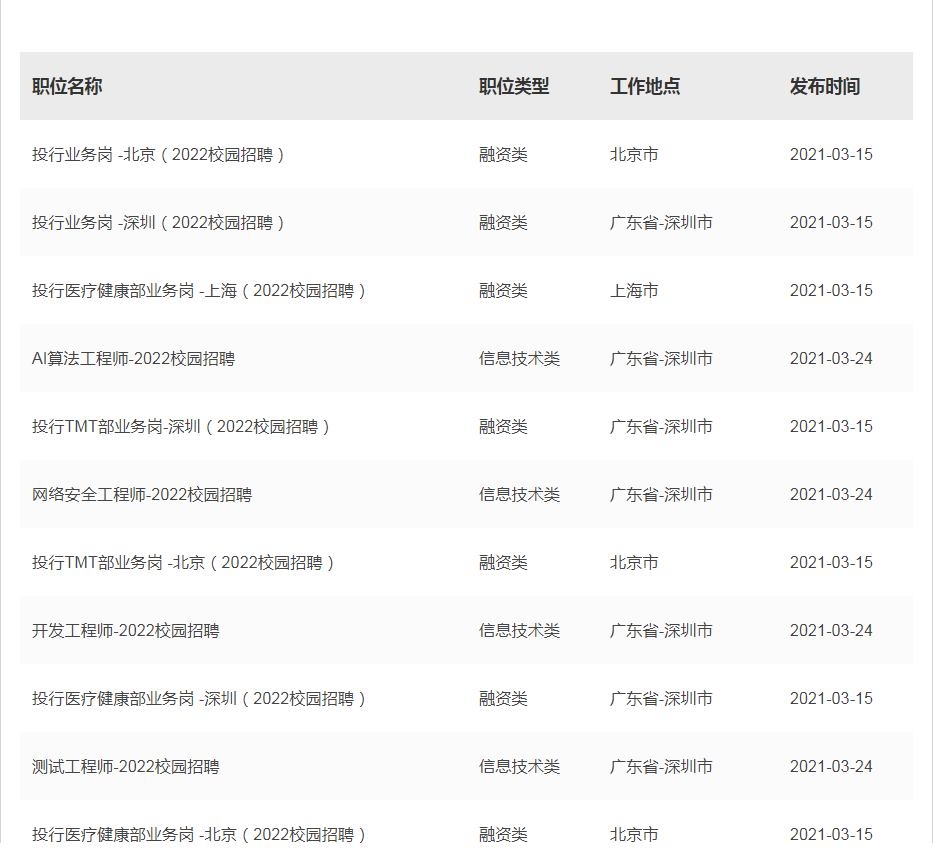Click the 职位名称 column header
Screen dimensions: 933x851
(67, 87)
